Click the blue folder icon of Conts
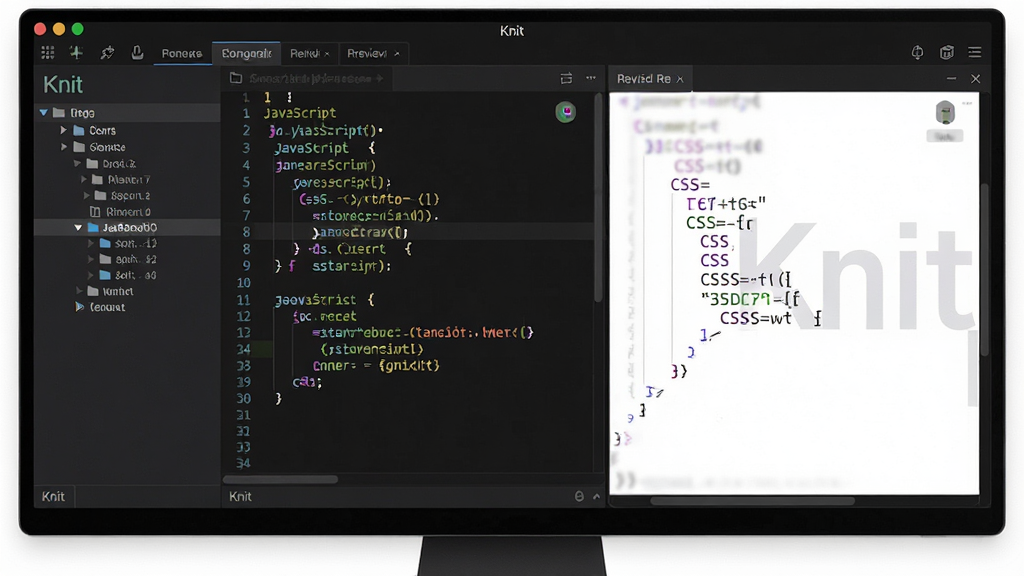 coord(79,131)
